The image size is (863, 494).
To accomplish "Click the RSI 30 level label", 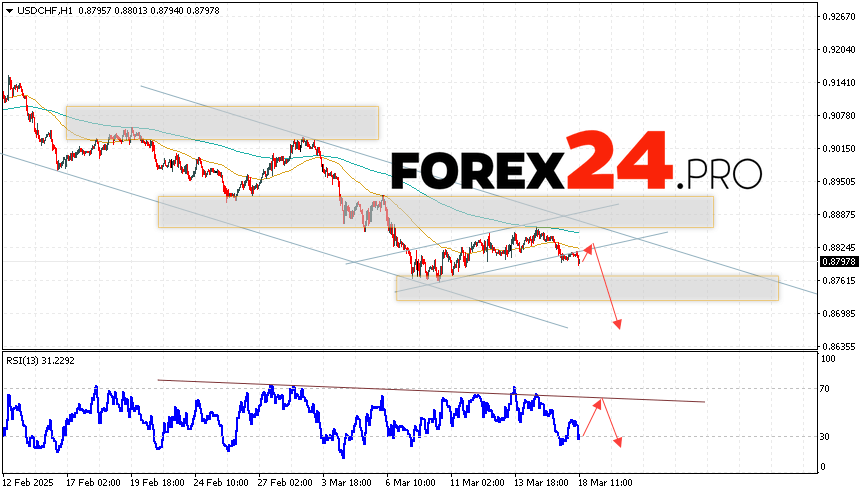I will 827,436.
